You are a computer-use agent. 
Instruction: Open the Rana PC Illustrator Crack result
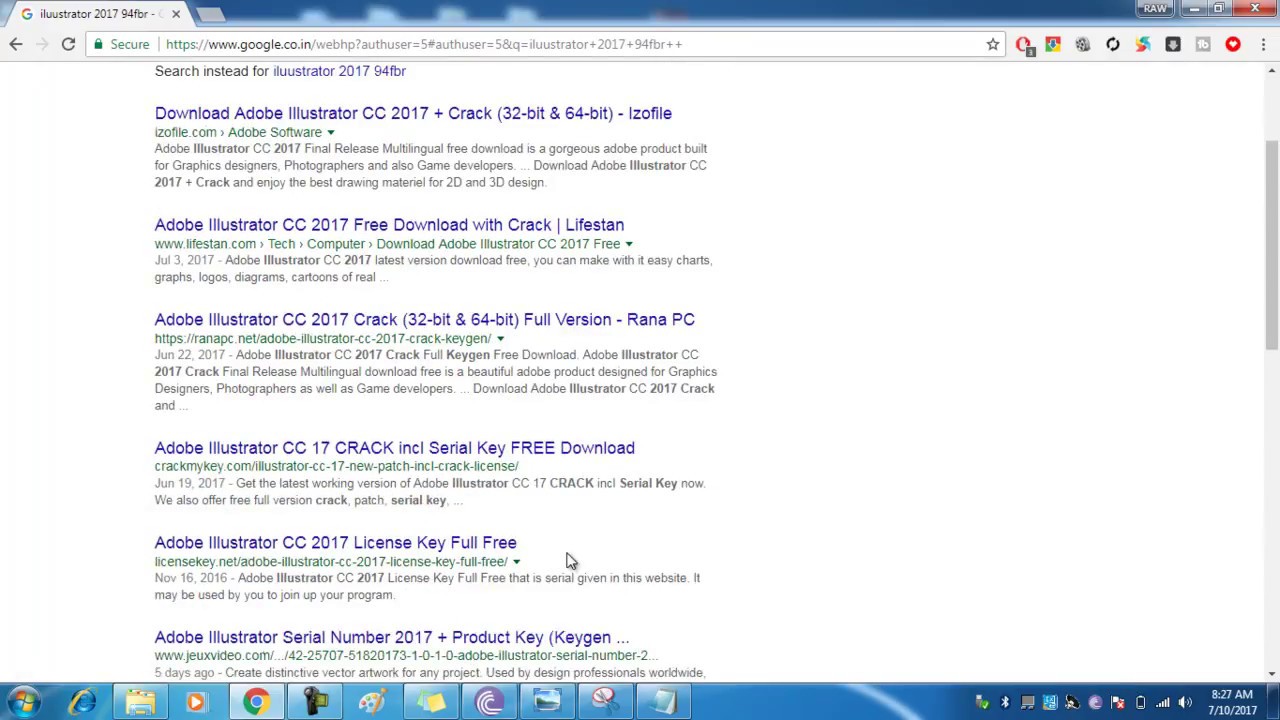point(425,320)
